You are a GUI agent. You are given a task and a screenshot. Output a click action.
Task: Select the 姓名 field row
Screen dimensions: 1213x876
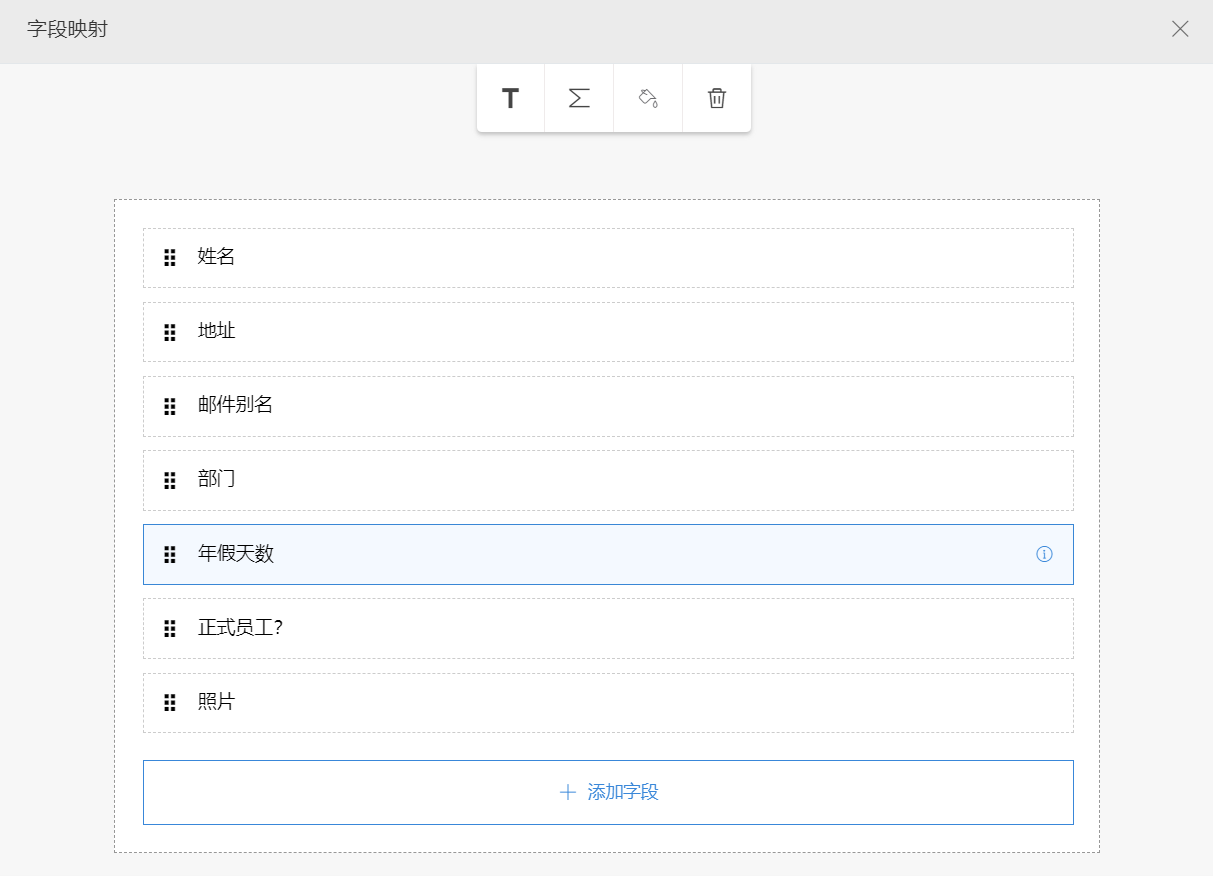pos(608,258)
